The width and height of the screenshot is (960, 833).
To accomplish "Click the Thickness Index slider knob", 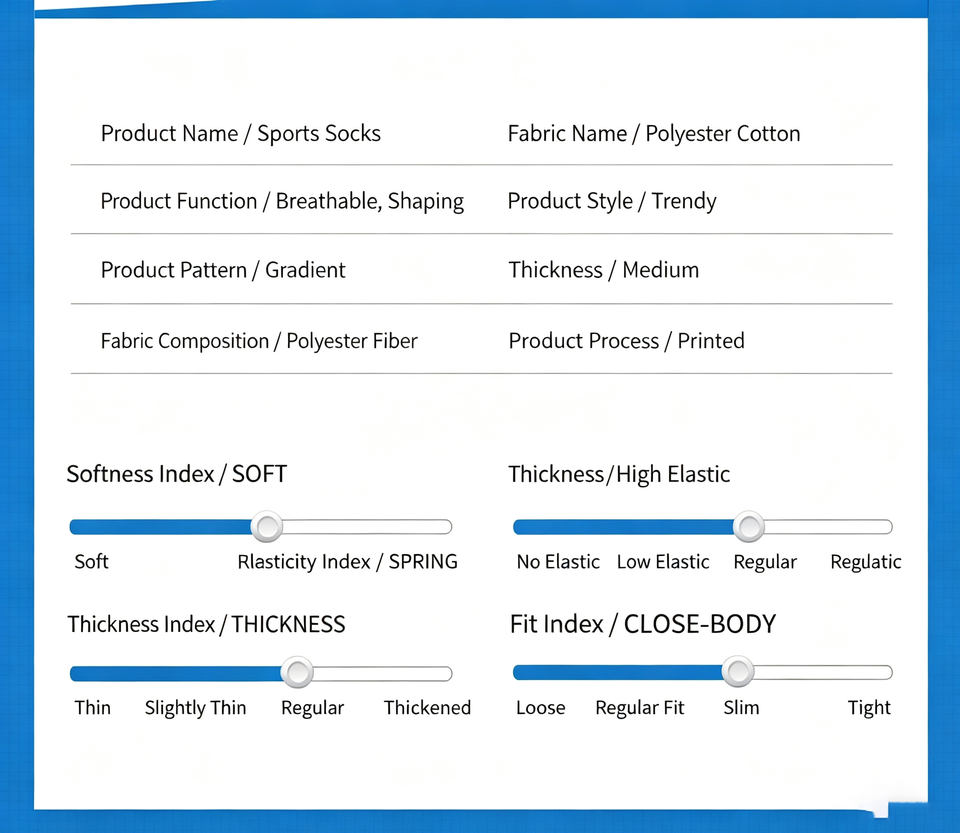I will (x=298, y=673).
